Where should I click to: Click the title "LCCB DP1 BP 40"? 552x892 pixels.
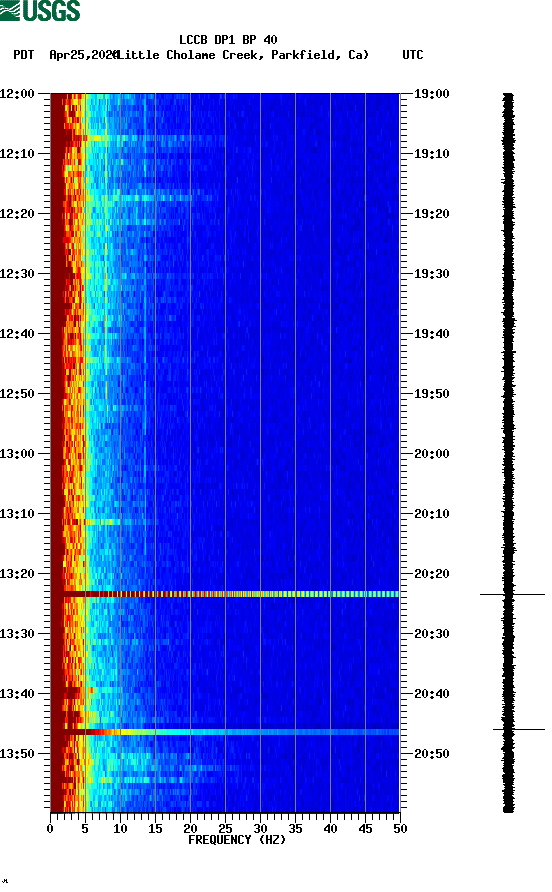228,40
